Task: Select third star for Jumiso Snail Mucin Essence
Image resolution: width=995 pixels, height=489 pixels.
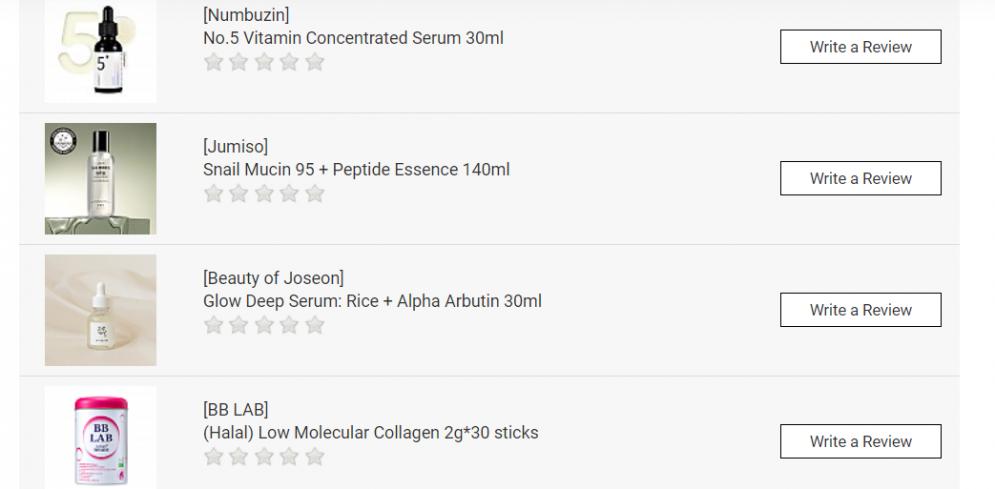Action: coord(264,194)
